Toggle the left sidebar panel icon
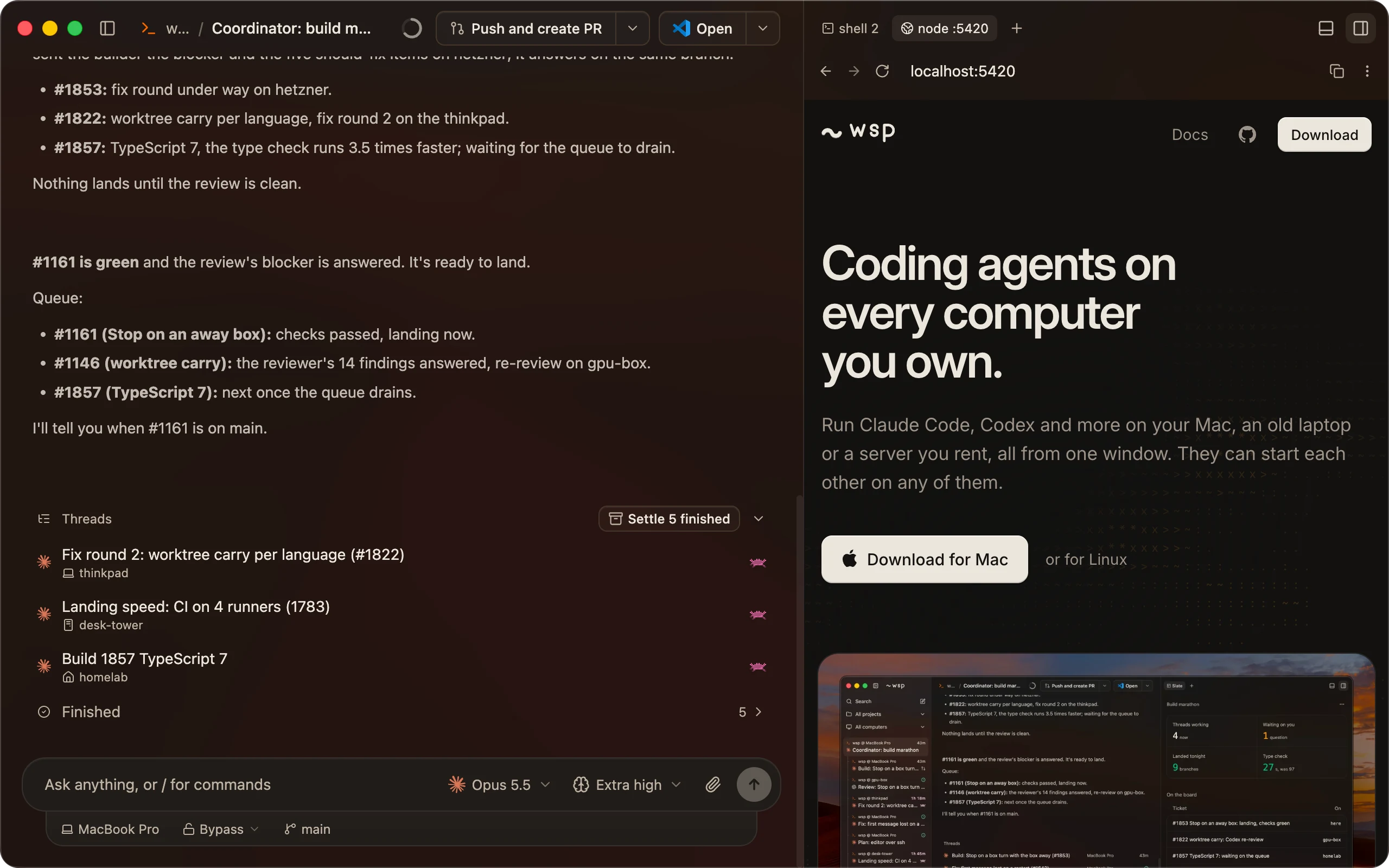 (107, 28)
